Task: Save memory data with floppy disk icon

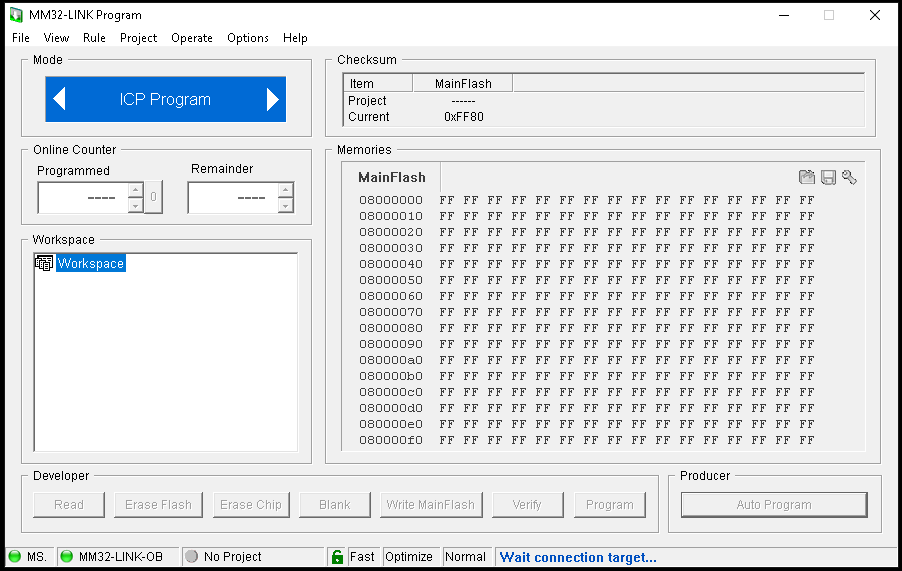Action: (x=828, y=177)
